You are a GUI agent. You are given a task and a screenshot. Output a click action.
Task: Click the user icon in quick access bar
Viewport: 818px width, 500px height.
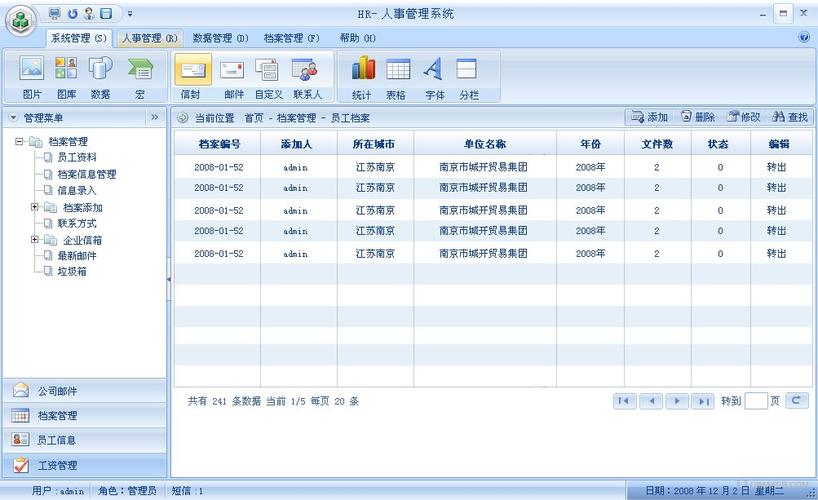pyautogui.click(x=90, y=14)
